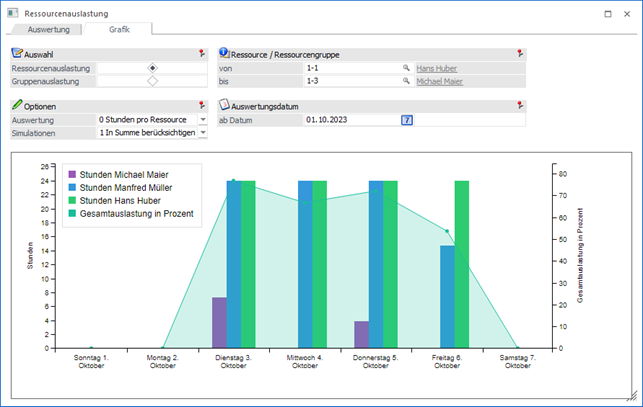
Task: Select the Ressourcenauslastung radio option
Action: point(152,68)
